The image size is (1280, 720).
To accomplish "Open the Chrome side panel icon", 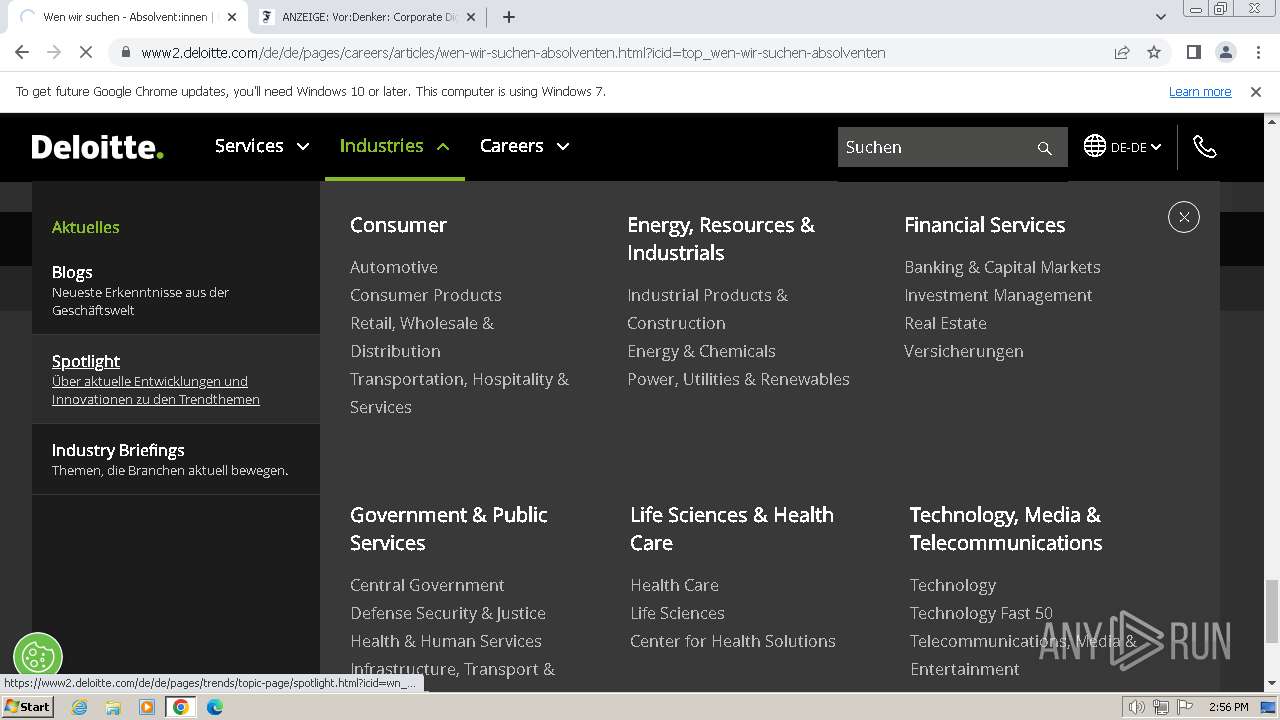I will pyautogui.click(x=1193, y=52).
